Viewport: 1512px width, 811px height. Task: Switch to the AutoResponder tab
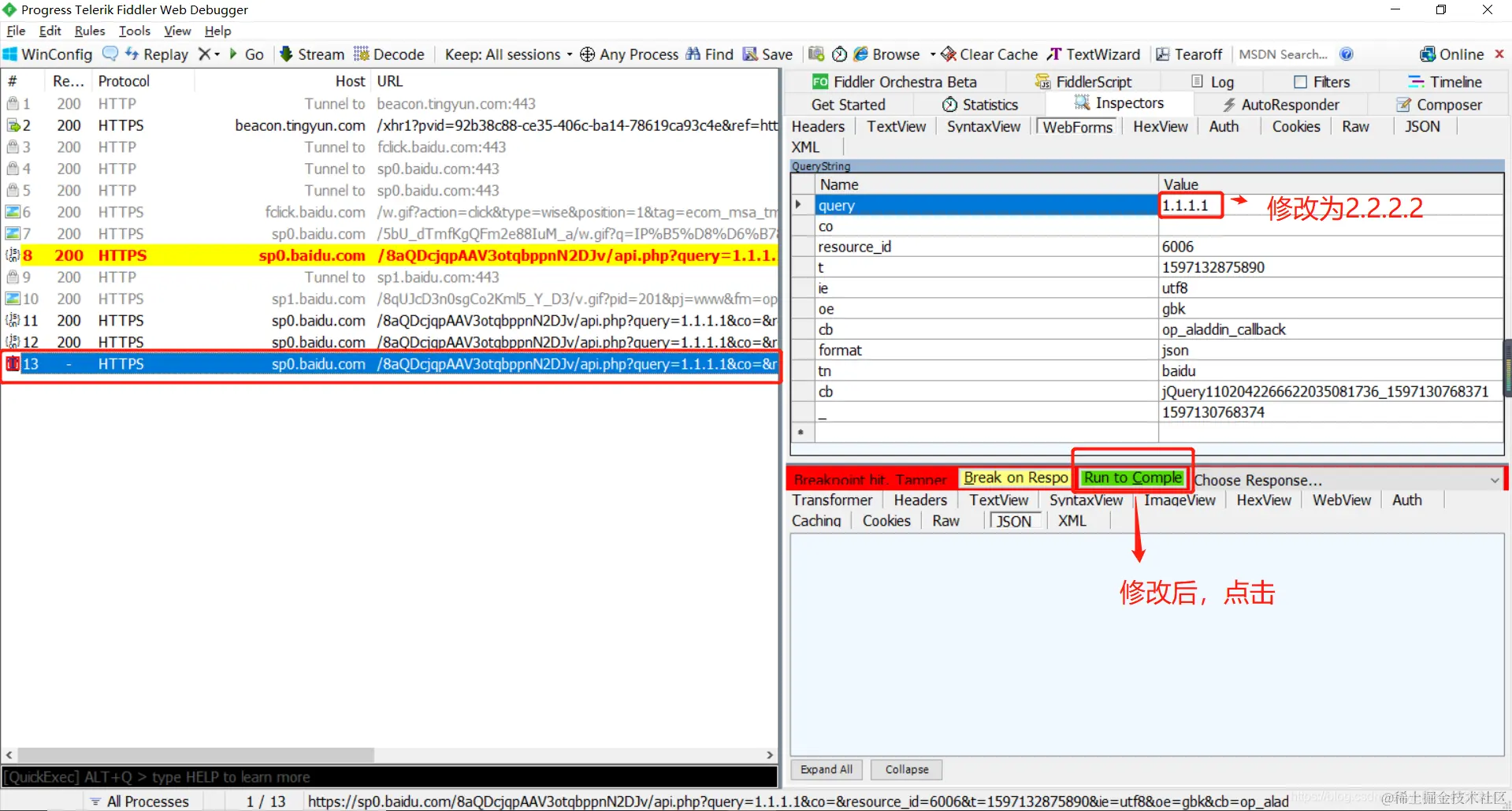coord(1280,105)
